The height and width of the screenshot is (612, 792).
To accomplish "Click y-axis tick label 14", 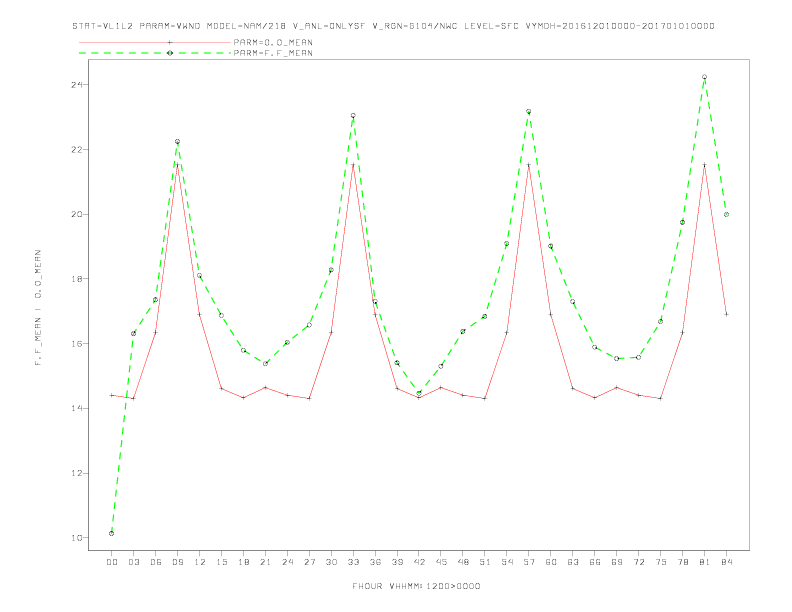I will coord(76,409).
